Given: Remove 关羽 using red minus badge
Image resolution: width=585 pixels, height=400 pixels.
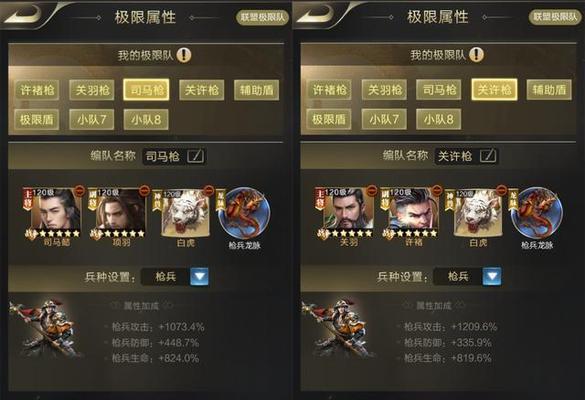Looking at the screenshot, I should (x=372, y=191).
